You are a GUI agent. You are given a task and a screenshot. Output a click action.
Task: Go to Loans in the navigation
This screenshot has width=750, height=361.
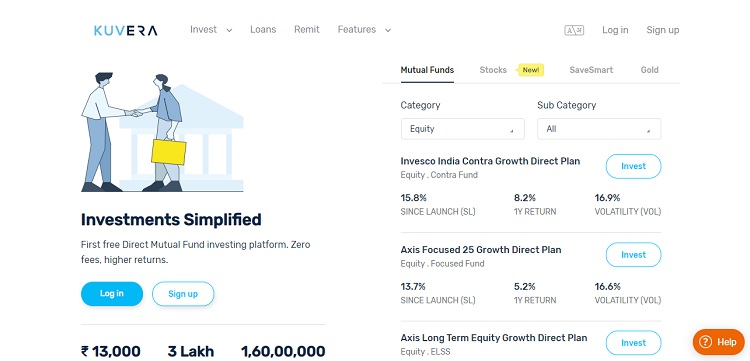click(x=263, y=30)
